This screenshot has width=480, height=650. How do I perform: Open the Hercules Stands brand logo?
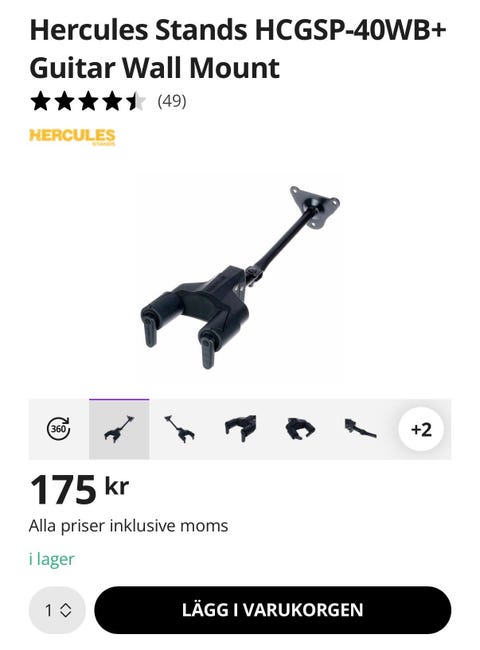(x=72, y=137)
